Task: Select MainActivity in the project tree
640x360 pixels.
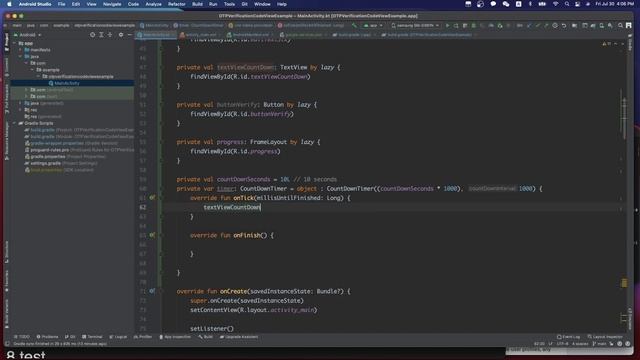Action: point(67,83)
